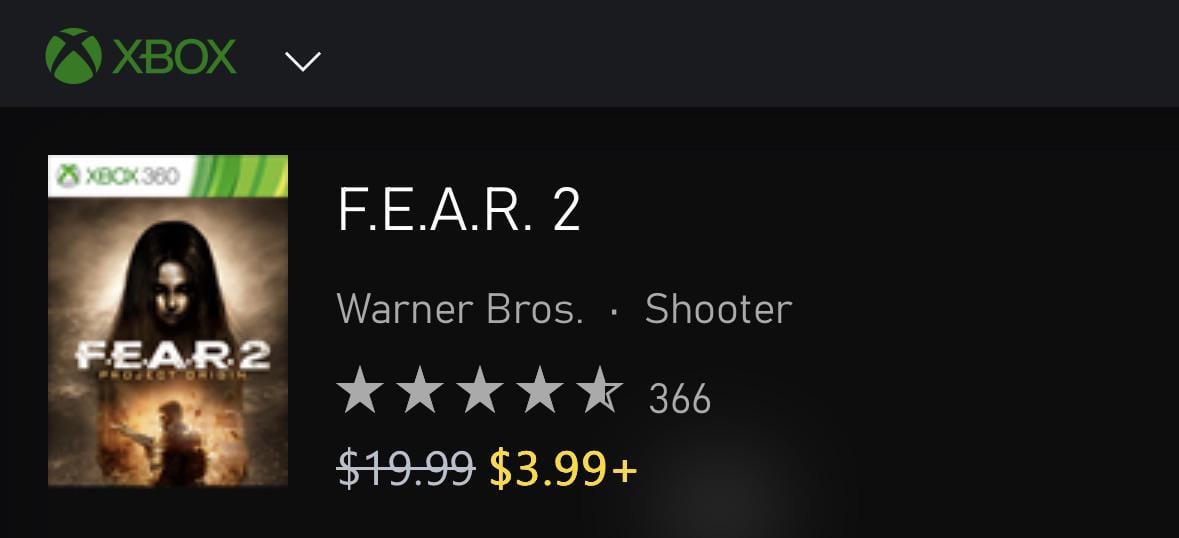The height and width of the screenshot is (538, 1179).
Task: Click the XBOX wordmark text
Action: [x=174, y=57]
